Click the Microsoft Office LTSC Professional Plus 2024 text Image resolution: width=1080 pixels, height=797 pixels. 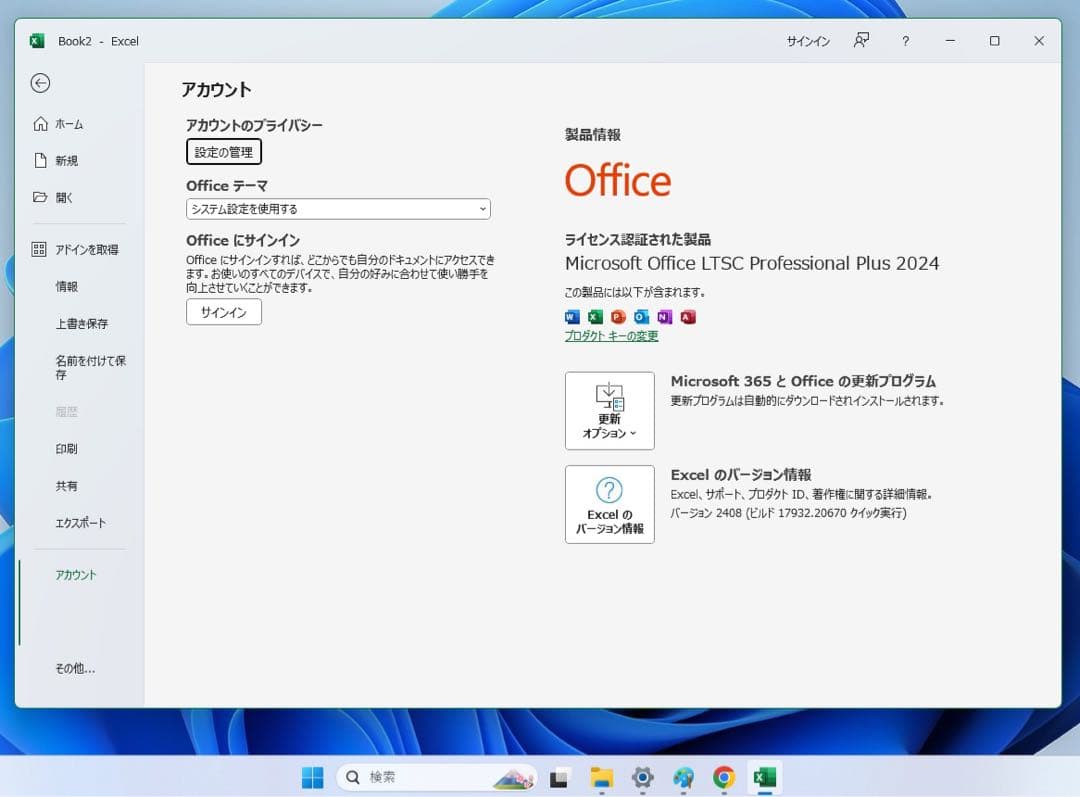pos(752,263)
